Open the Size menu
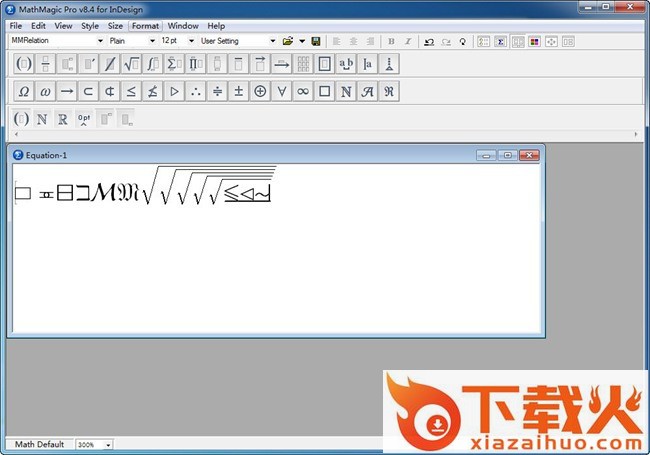Screen dimensions: 650x455 point(115,26)
